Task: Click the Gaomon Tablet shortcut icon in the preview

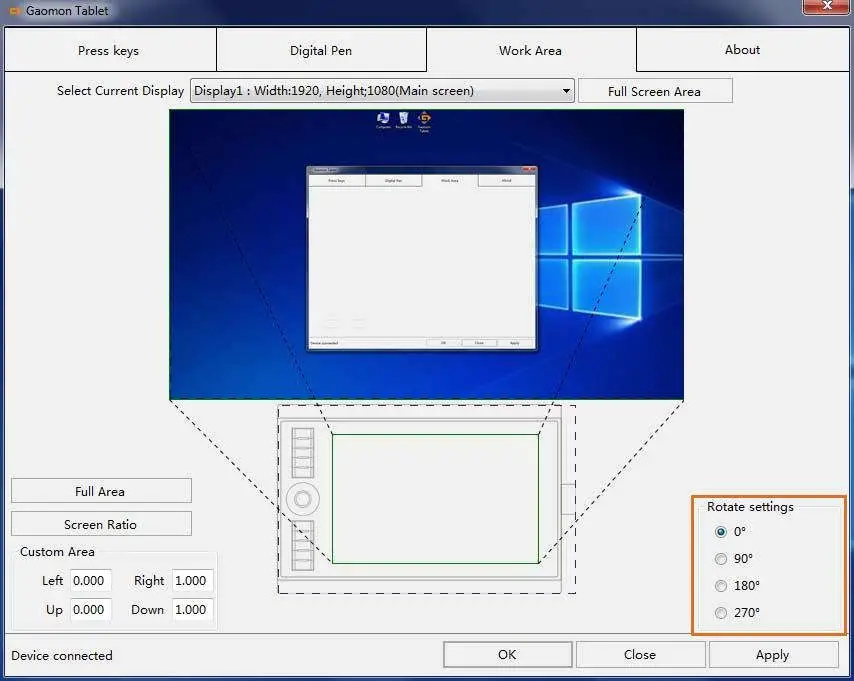Action: (424, 120)
